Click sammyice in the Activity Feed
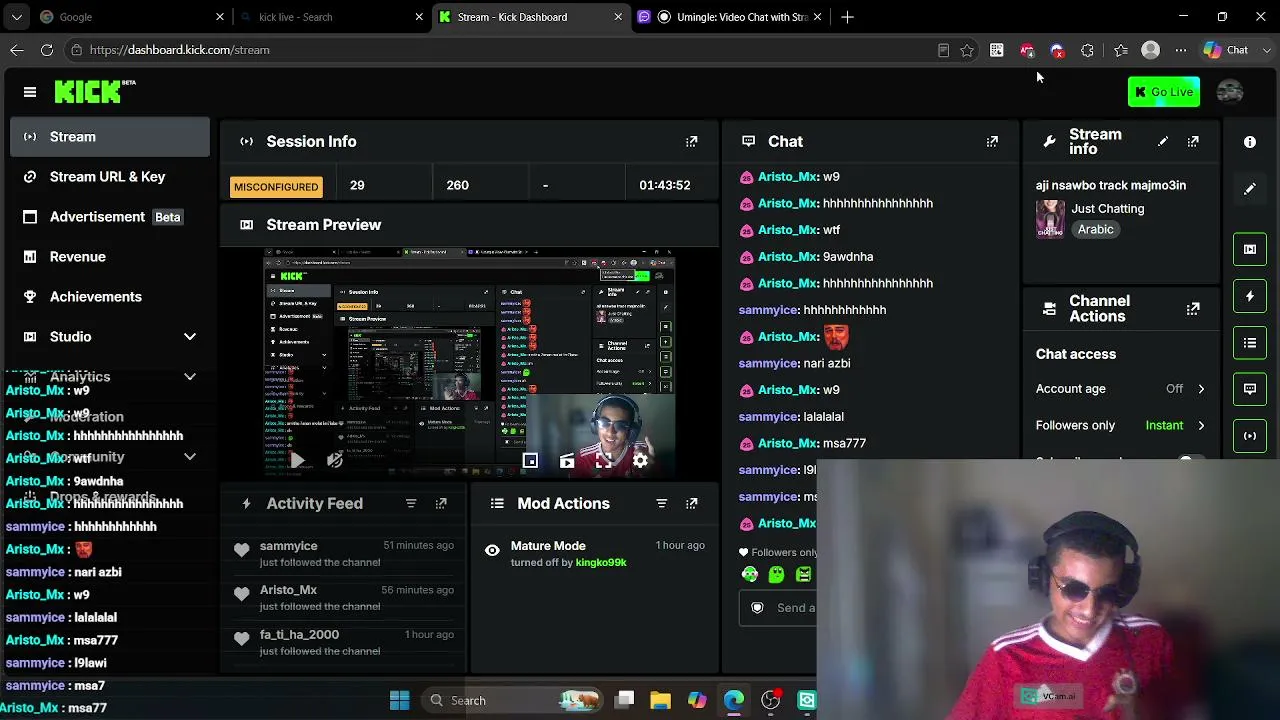The width and height of the screenshot is (1280, 720). coord(288,546)
